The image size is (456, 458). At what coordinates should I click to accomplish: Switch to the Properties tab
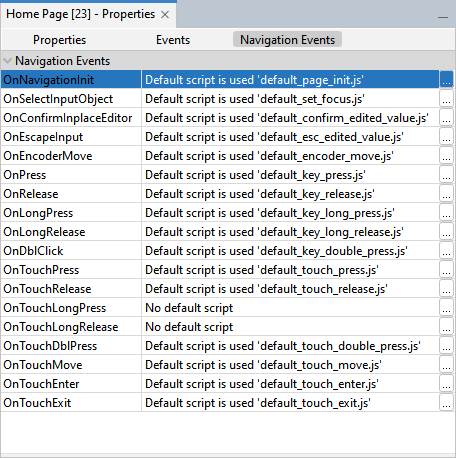point(59,40)
